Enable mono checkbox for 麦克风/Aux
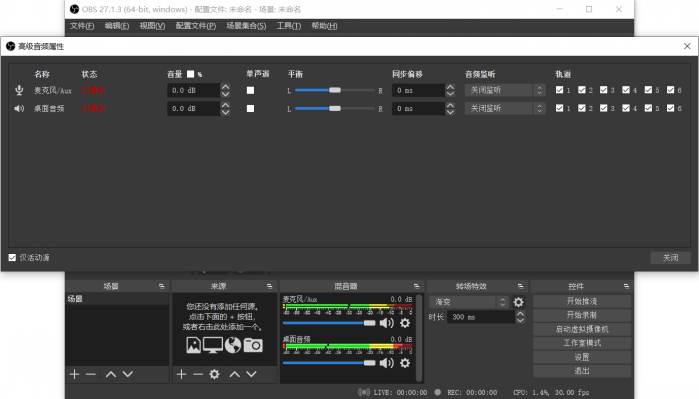Image resolution: width=699 pixels, height=399 pixels. click(x=251, y=90)
